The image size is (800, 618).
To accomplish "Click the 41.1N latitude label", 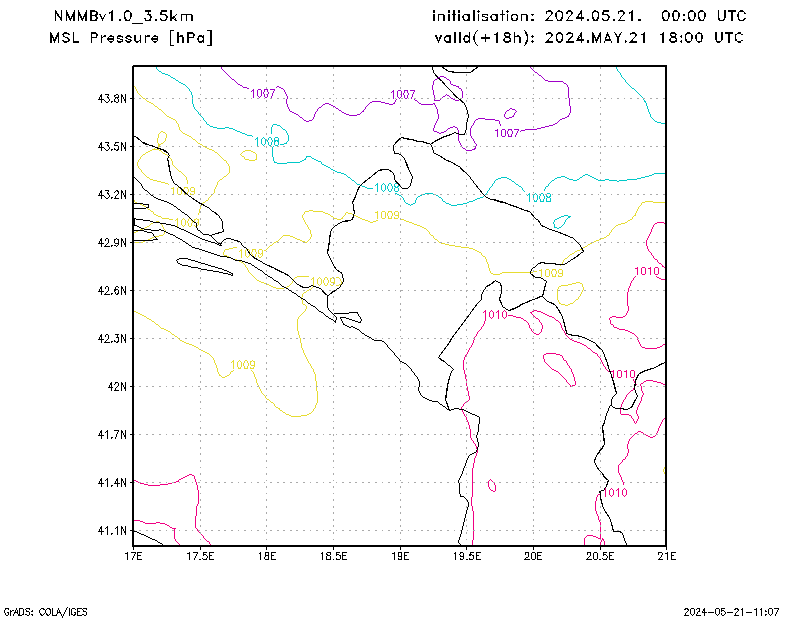I will pyautogui.click(x=112, y=531).
